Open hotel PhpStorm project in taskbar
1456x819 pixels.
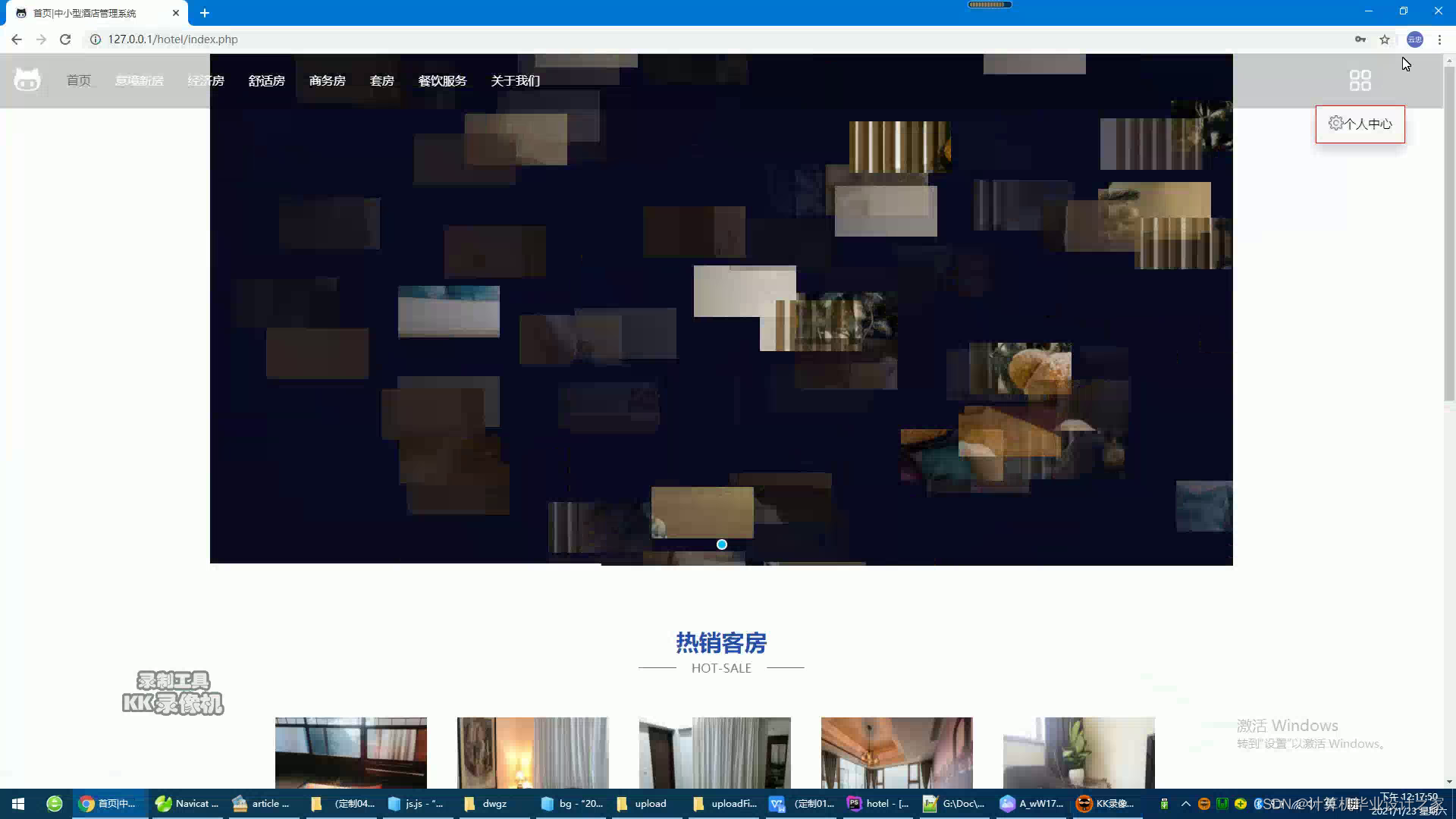pos(878,804)
